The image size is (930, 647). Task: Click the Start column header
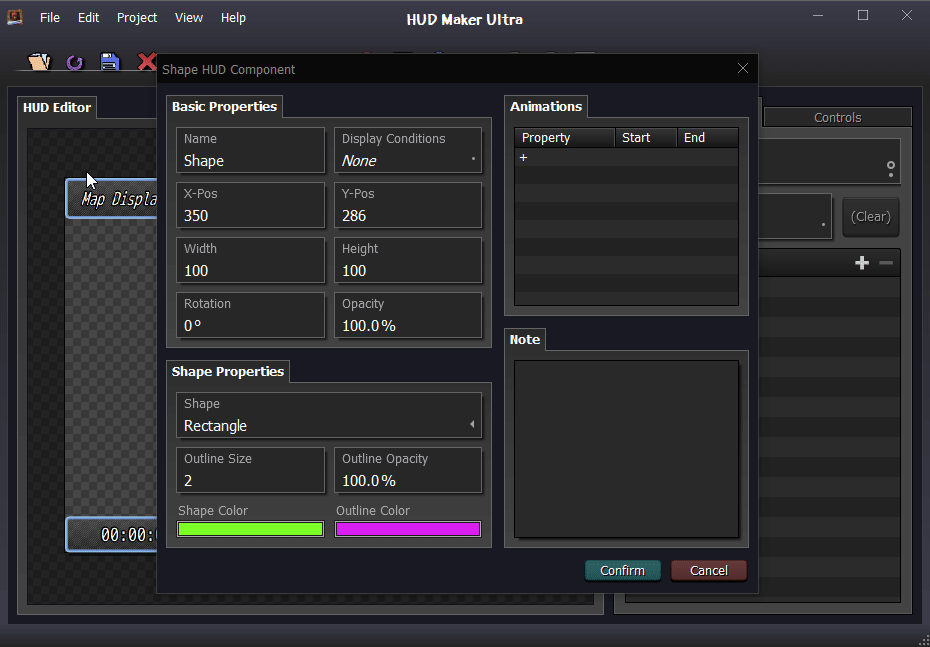tap(646, 138)
